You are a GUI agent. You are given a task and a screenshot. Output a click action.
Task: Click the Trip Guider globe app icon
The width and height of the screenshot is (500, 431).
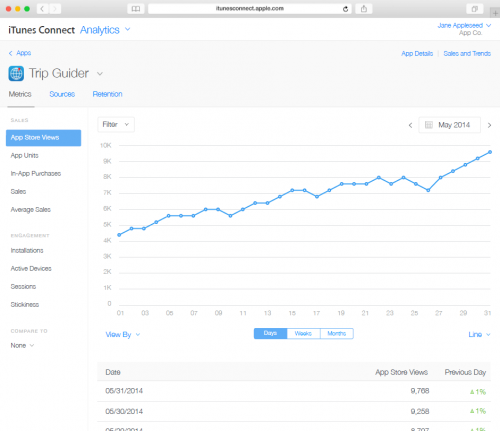coord(16,73)
